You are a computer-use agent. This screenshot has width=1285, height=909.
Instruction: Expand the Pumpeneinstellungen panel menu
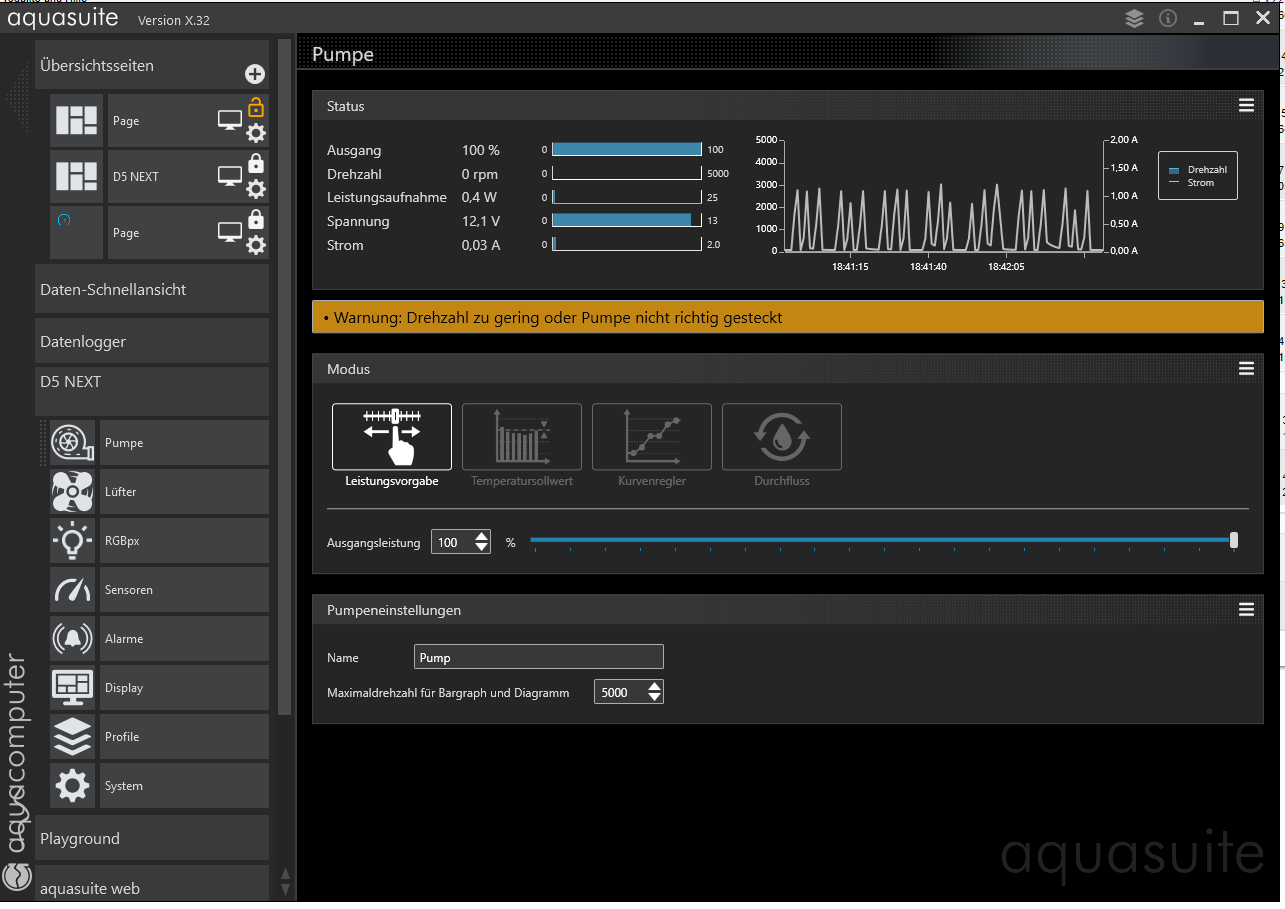pyautogui.click(x=1246, y=610)
